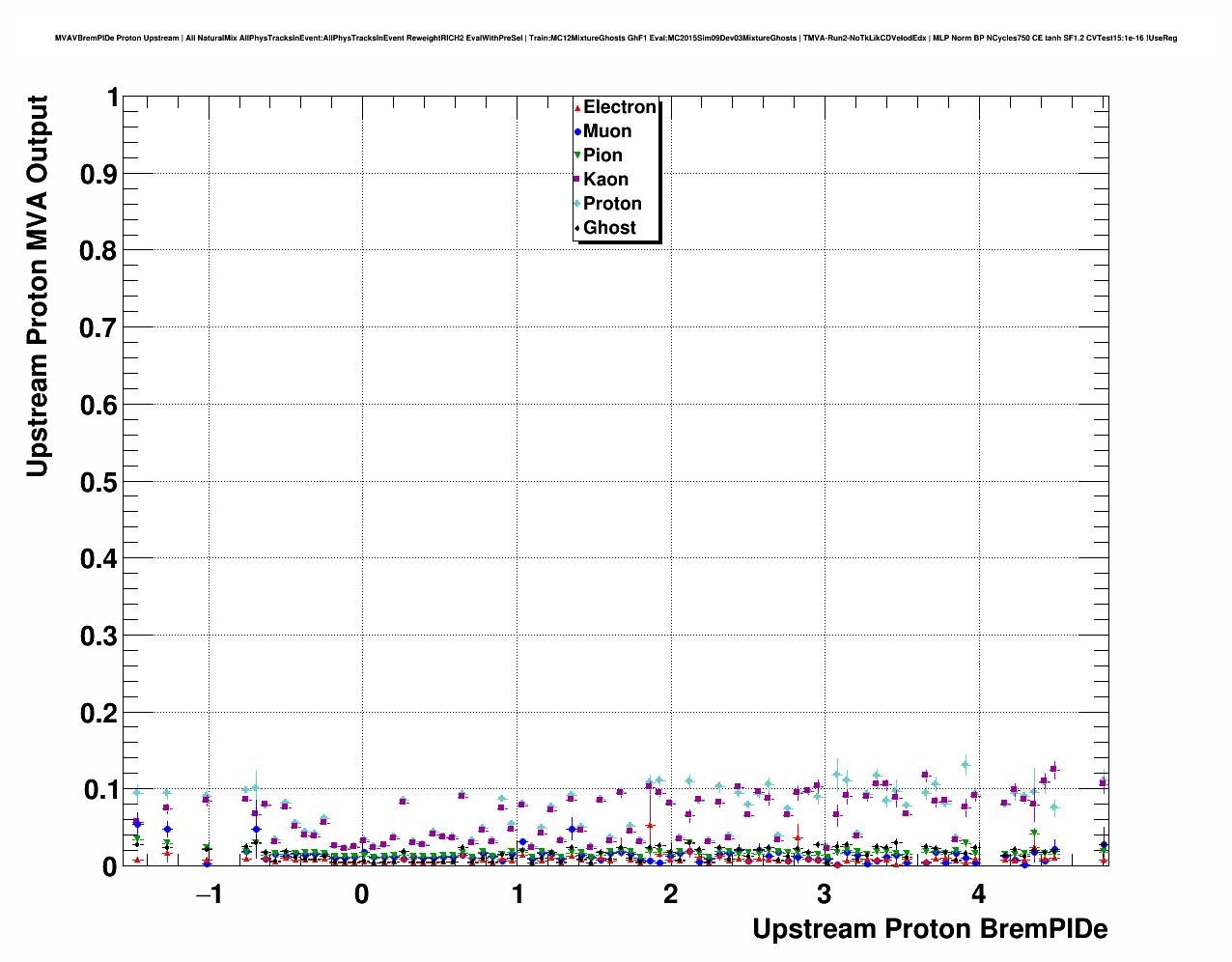Click the 'Electron' legend label

(620, 107)
